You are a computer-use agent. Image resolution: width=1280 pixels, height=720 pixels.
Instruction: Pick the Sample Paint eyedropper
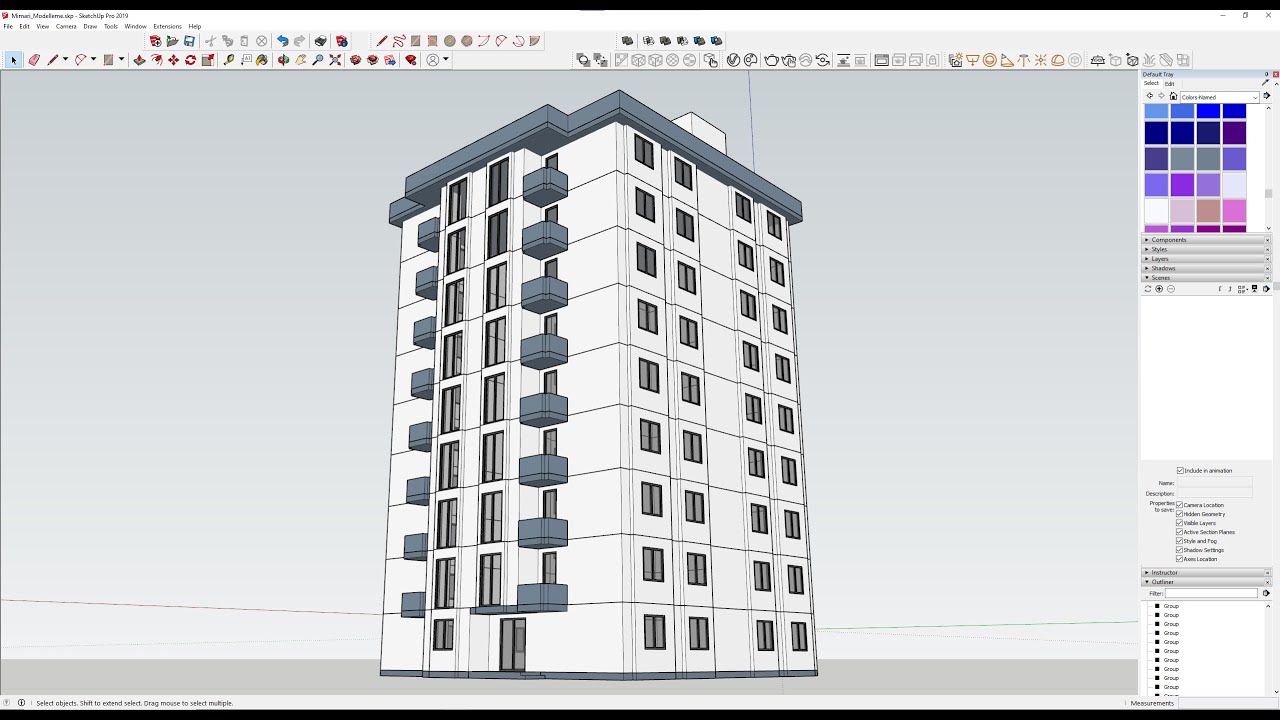pos(1265,83)
